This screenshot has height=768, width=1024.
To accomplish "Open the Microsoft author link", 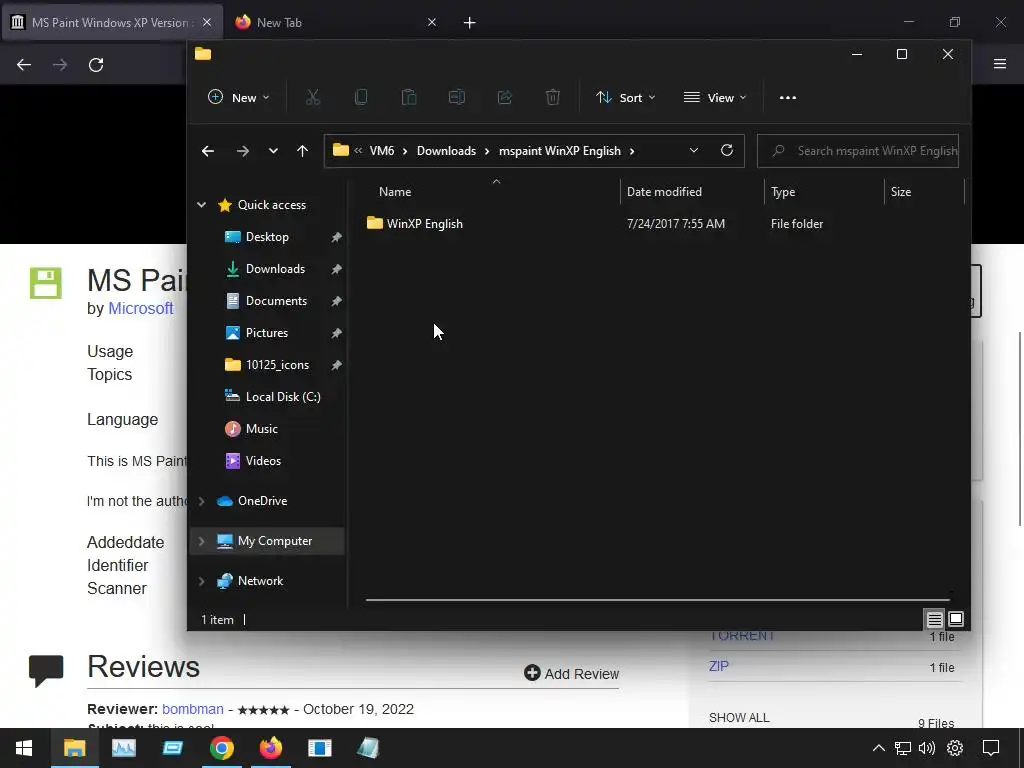I will pos(140,308).
